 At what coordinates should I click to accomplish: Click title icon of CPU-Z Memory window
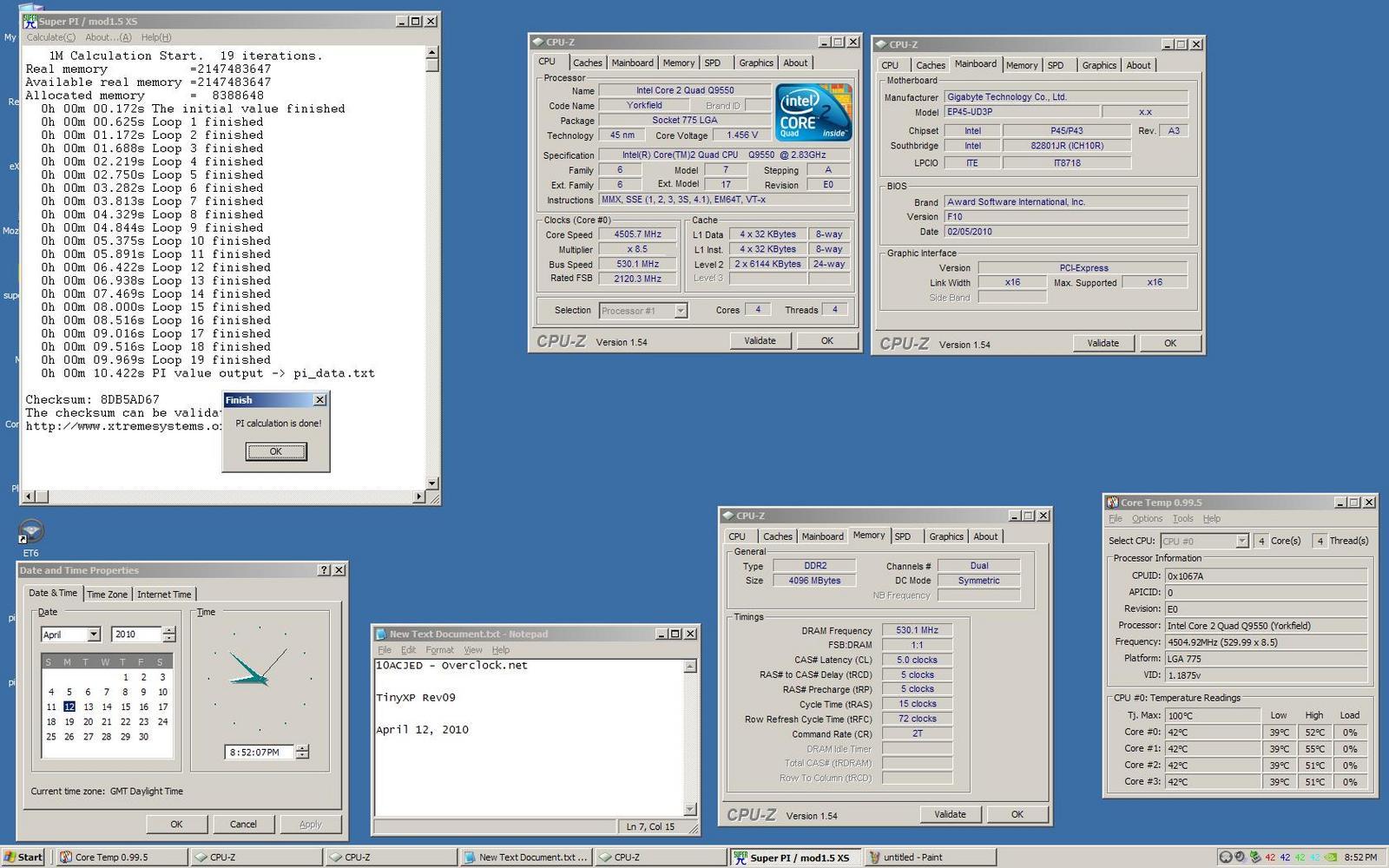tap(727, 516)
